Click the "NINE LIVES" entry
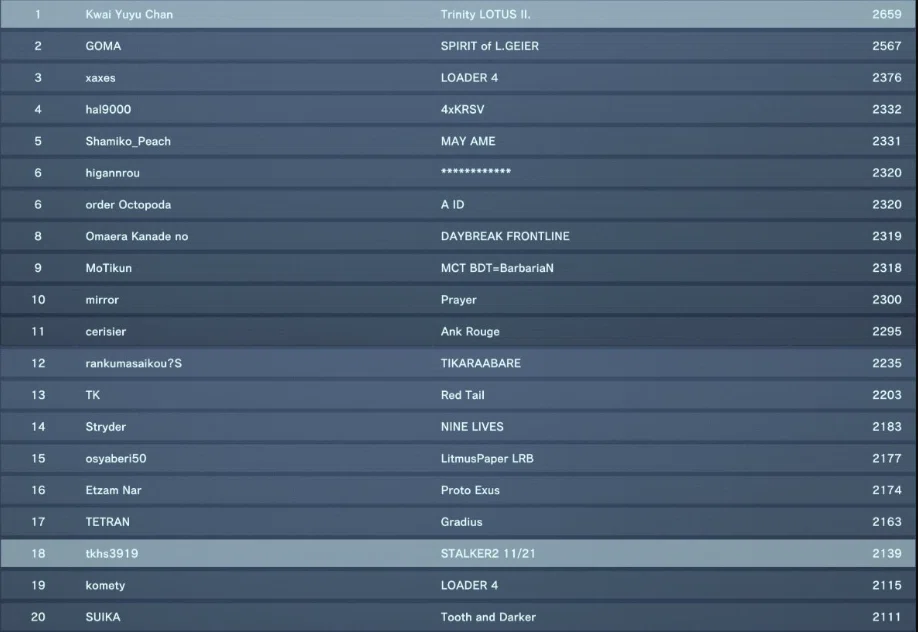This screenshot has height=632, width=918. pos(472,426)
